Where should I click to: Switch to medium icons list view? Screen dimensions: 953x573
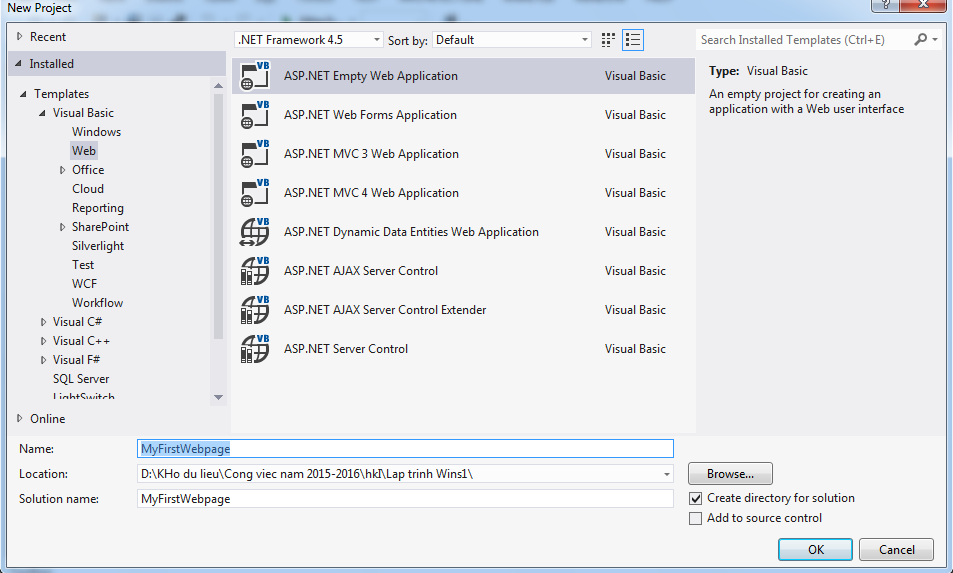pyautogui.click(x=633, y=40)
